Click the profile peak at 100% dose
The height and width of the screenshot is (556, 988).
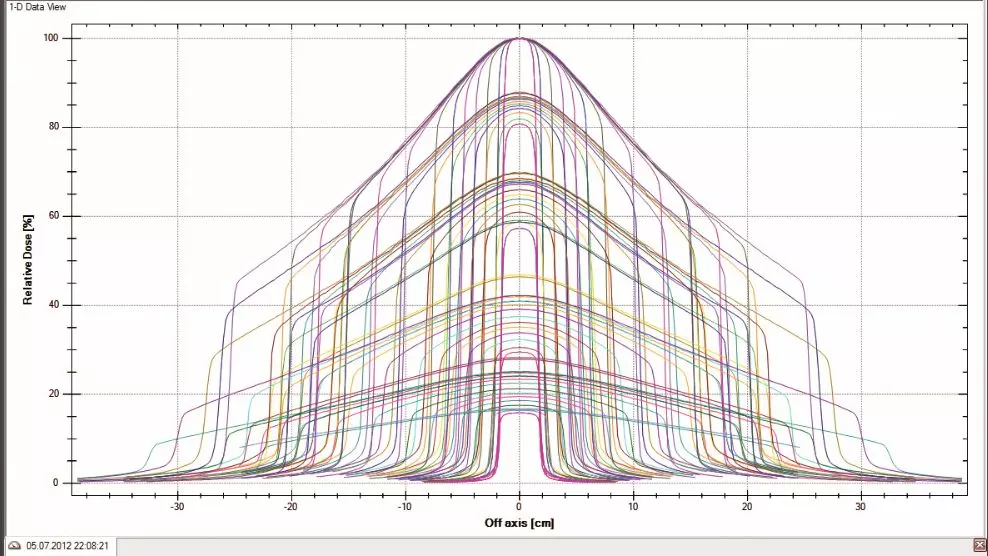[x=520, y=39]
